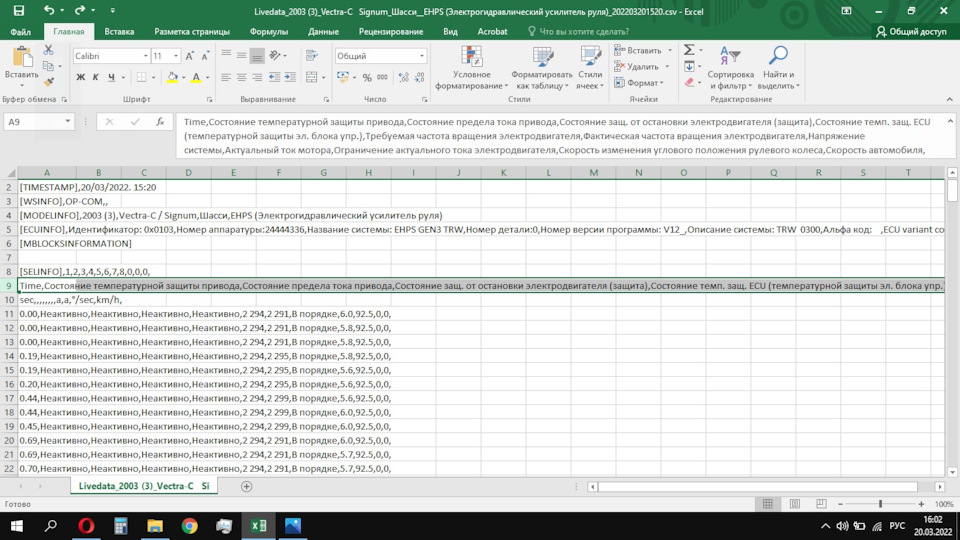Open number format Общий dropdown
The image size is (960, 540).
(422, 56)
